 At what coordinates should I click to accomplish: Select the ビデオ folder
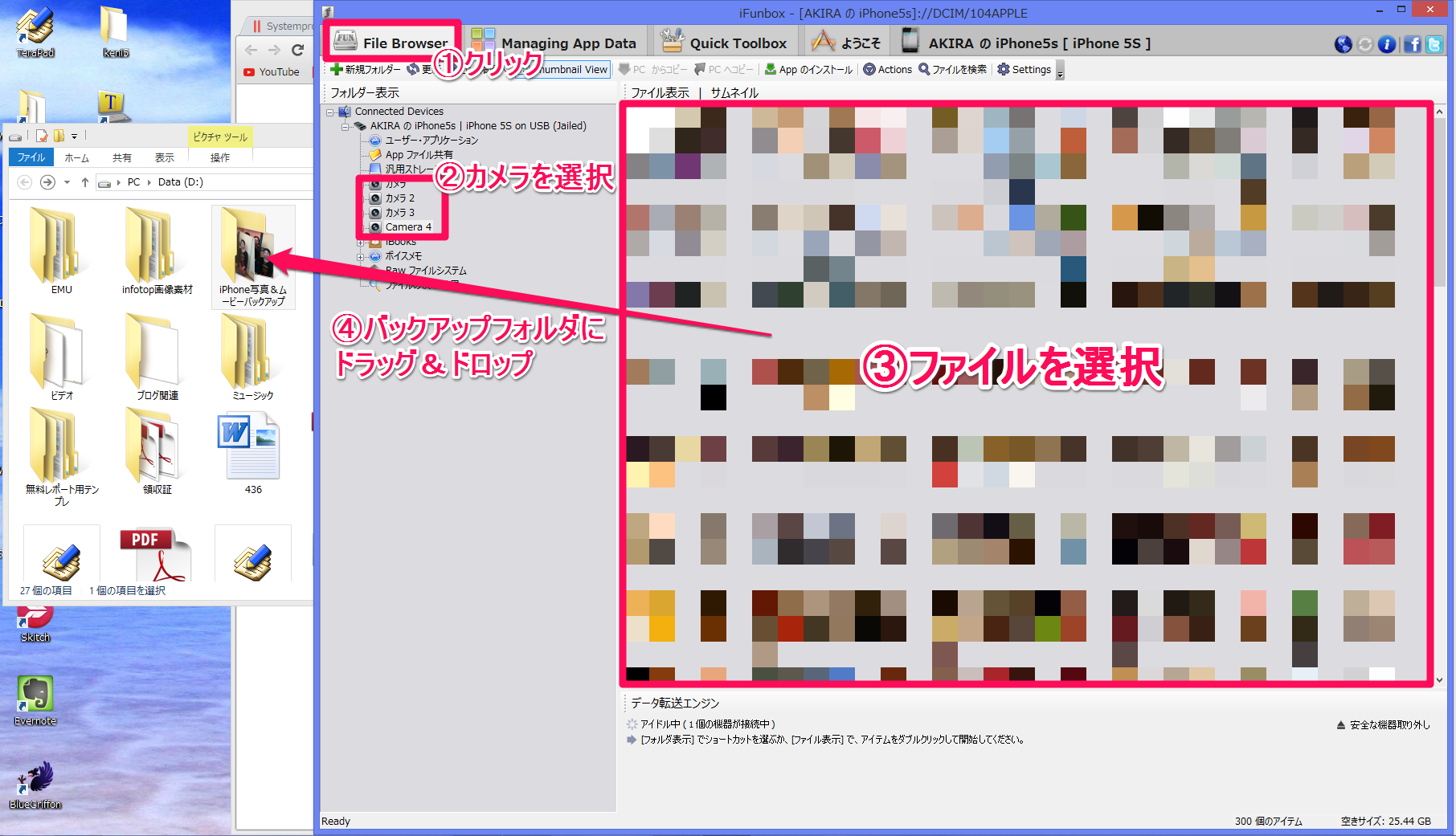[61, 357]
